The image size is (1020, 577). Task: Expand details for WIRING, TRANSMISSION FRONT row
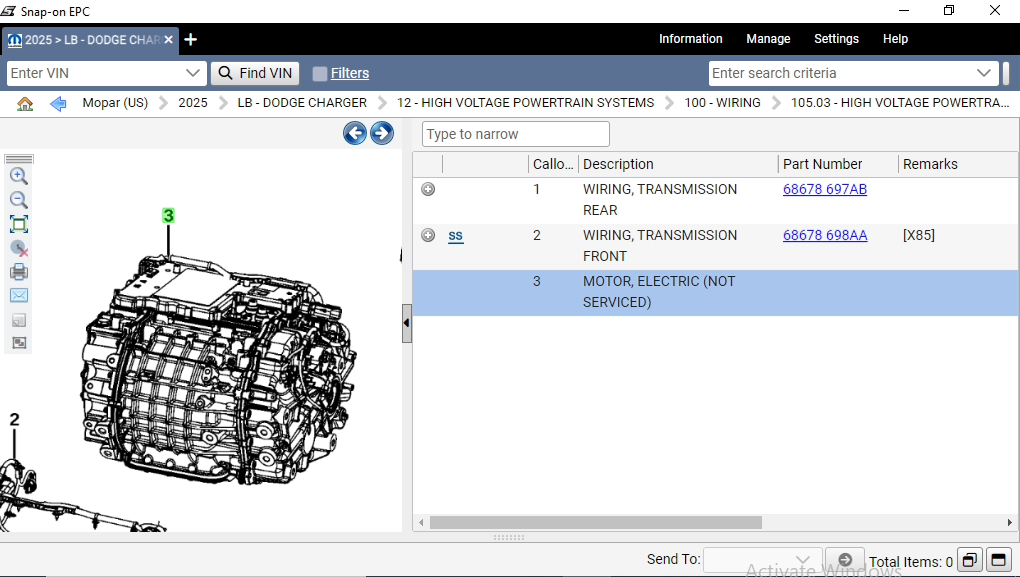pyautogui.click(x=428, y=235)
